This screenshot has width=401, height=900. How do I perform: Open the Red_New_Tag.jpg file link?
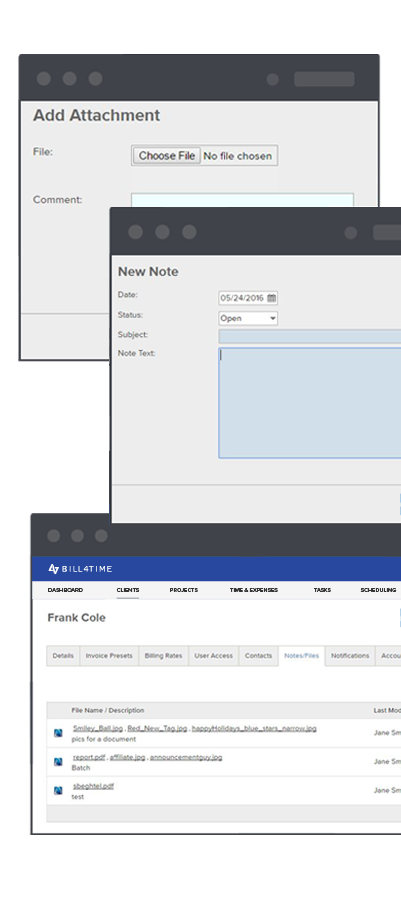click(157, 728)
